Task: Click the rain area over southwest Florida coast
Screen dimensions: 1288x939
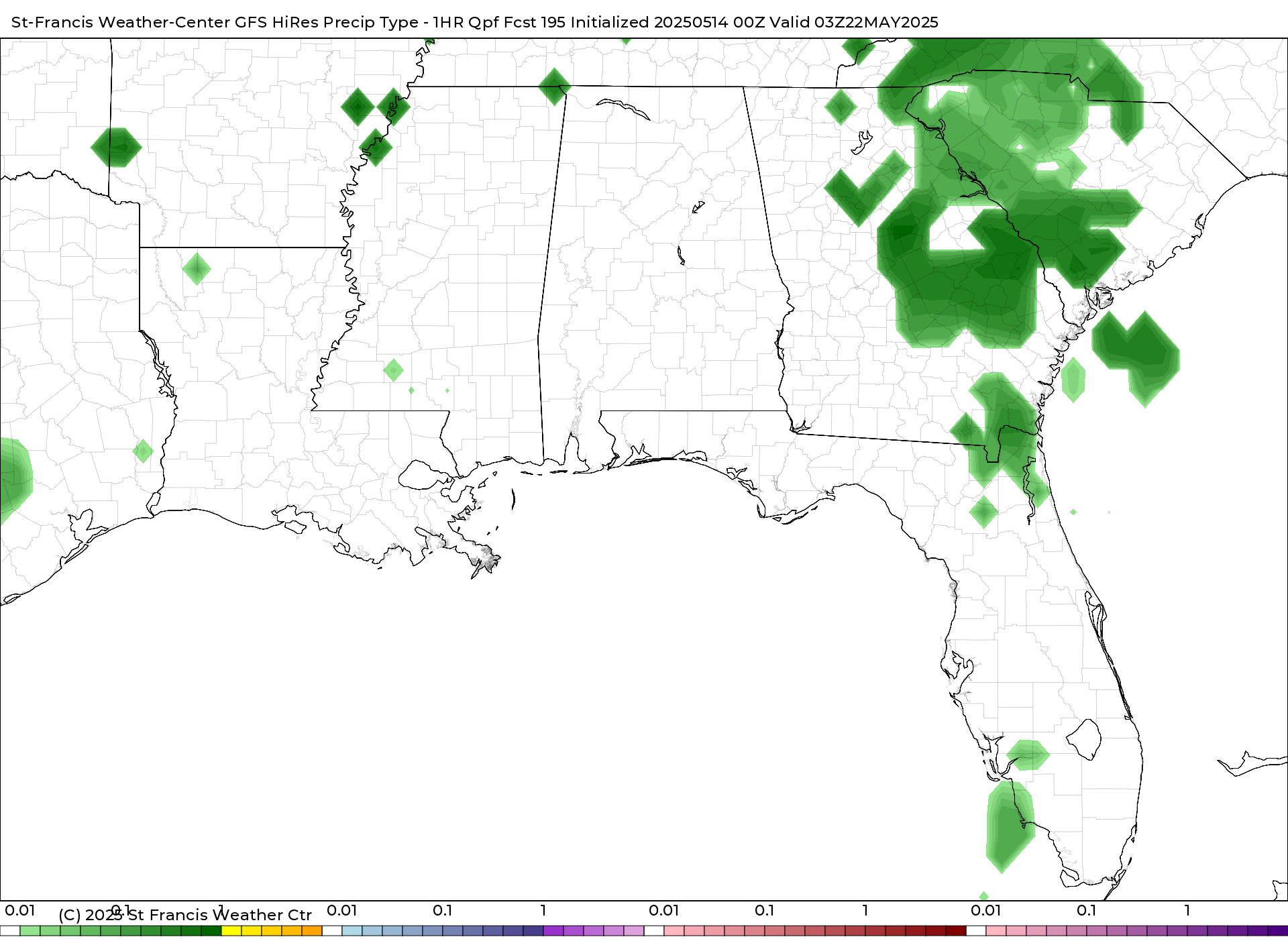Action: click(x=1010, y=826)
